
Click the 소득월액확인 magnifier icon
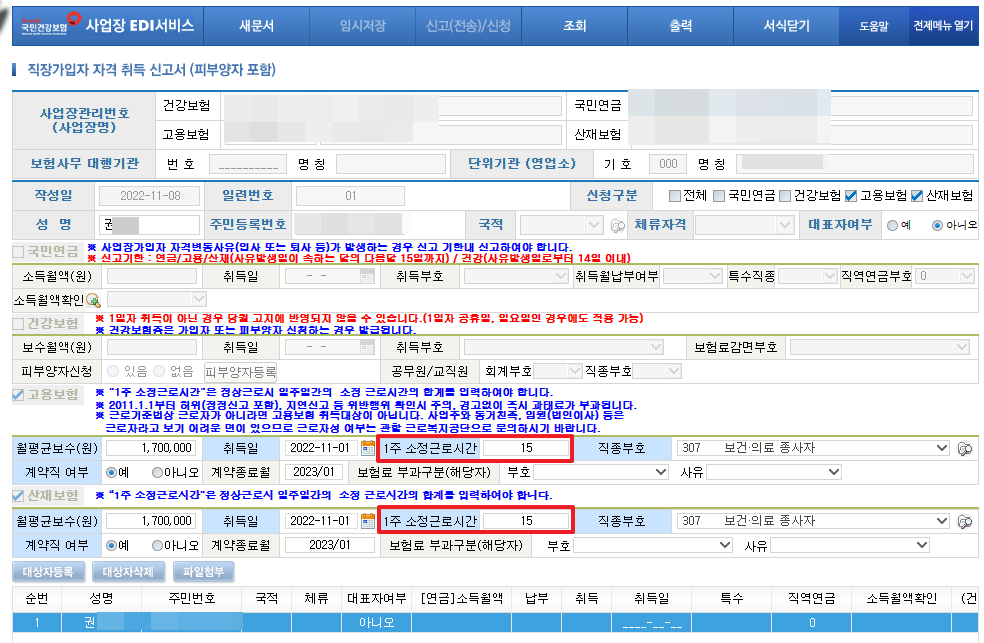tap(93, 299)
